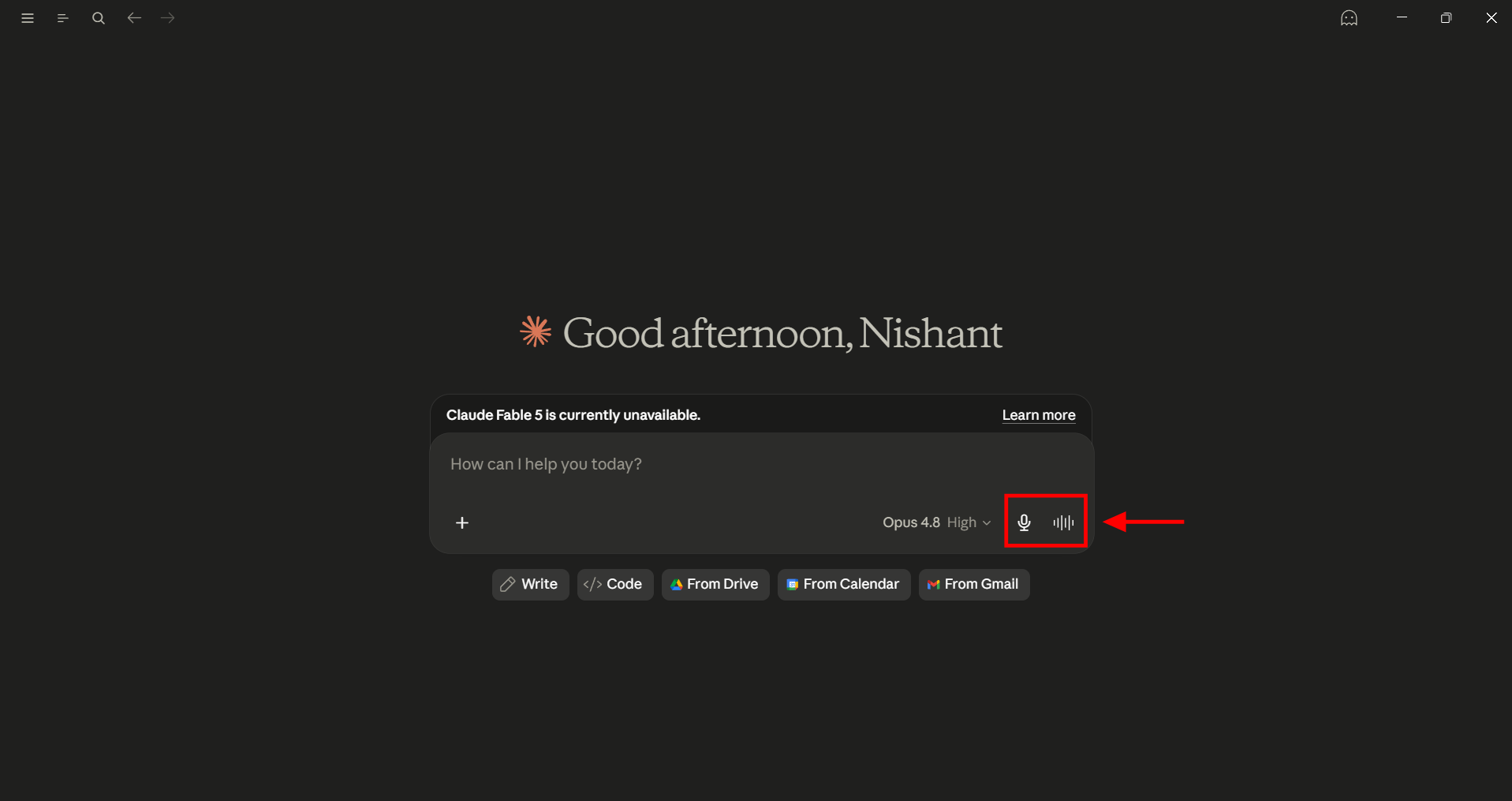Screen dimensions: 1512x801
Task: Close the Claude window
Action: pyautogui.click(x=1491, y=17)
